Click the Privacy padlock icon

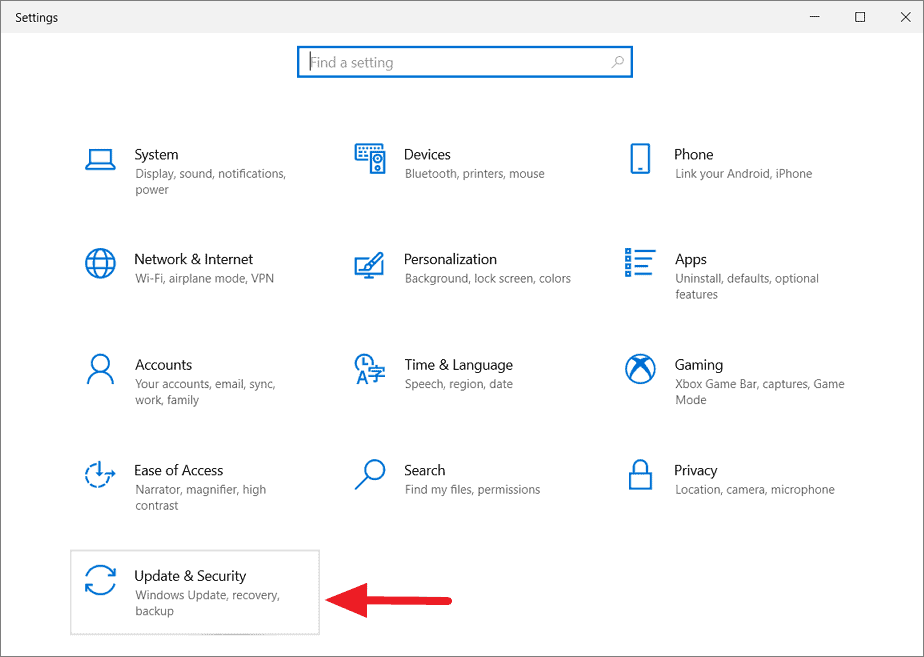pos(640,474)
